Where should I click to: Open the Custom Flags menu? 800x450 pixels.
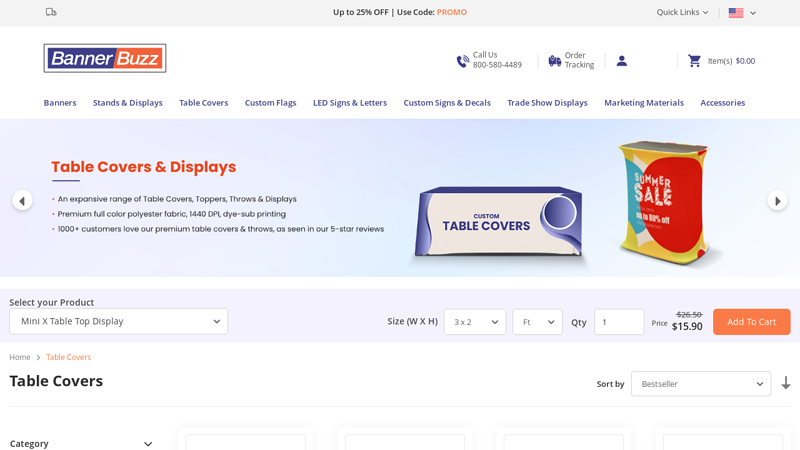270,103
